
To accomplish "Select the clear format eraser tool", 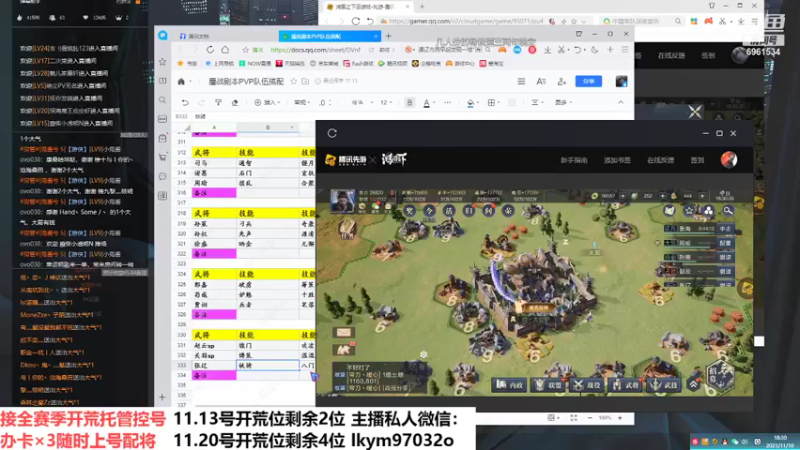I will [x=235, y=103].
